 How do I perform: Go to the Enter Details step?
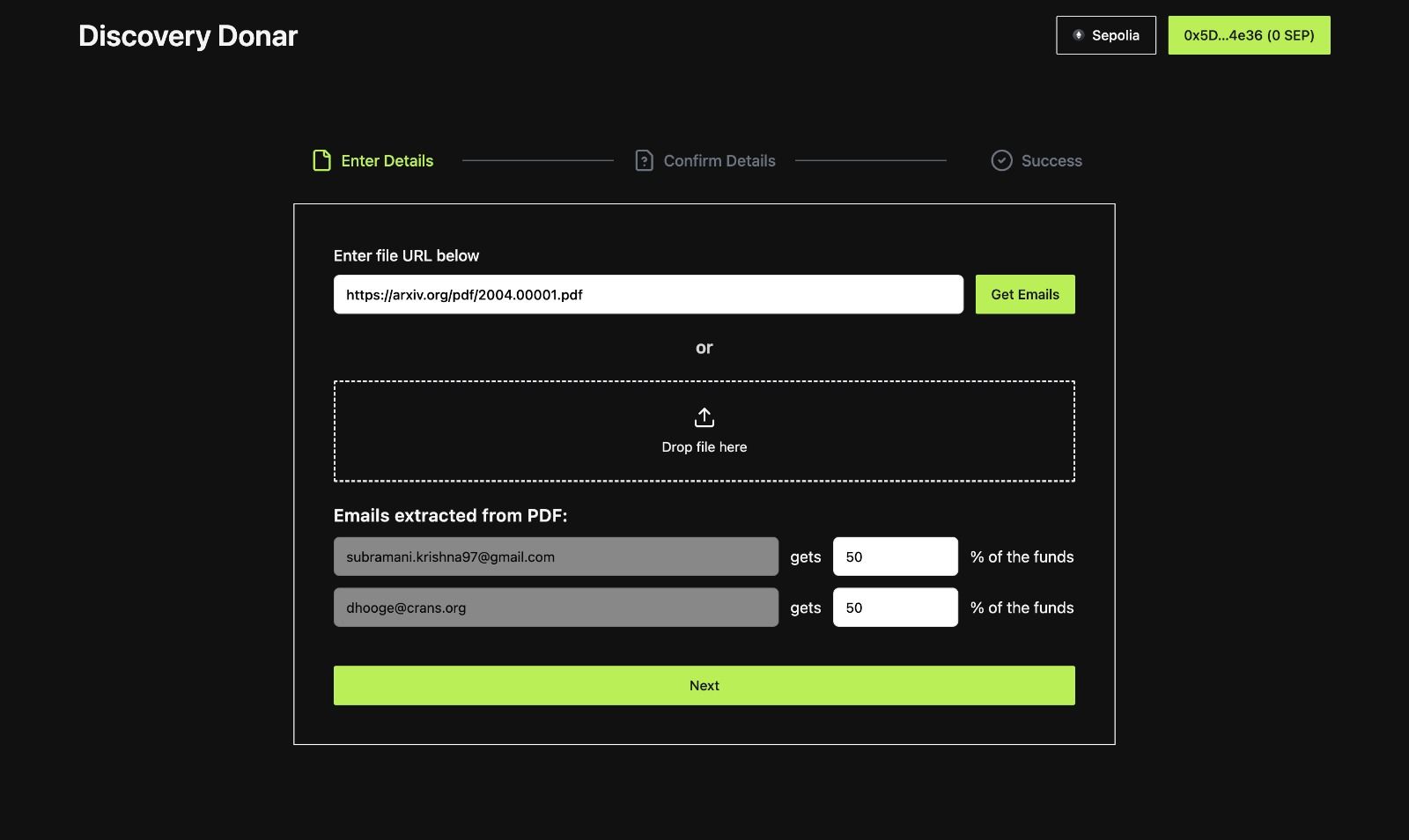pos(373,160)
